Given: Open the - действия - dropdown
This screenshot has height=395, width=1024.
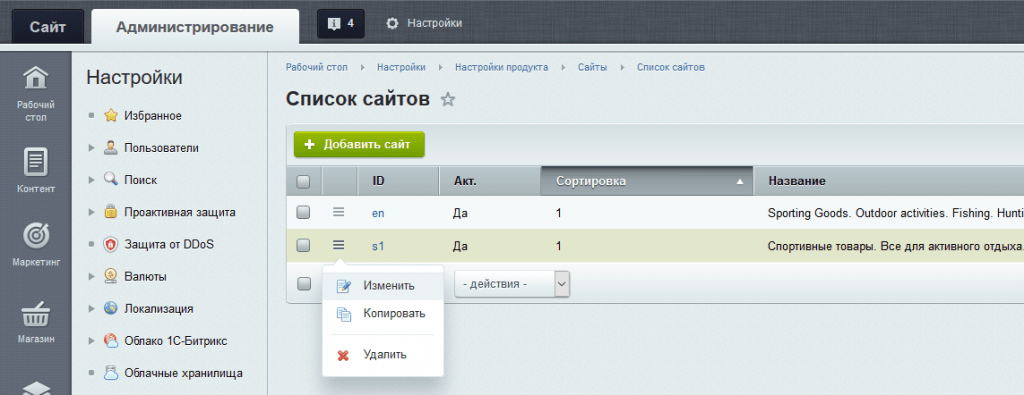Looking at the screenshot, I should (x=512, y=284).
